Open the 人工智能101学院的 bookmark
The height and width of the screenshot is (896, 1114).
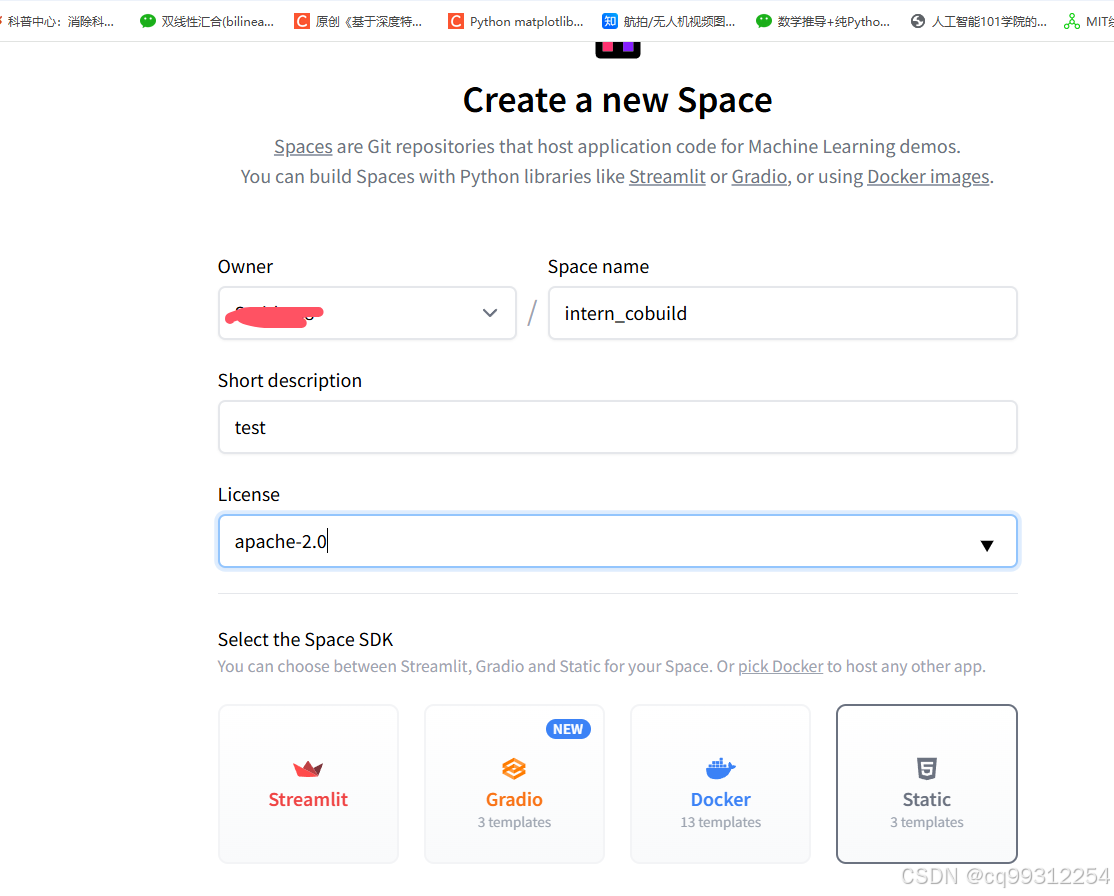(x=978, y=21)
